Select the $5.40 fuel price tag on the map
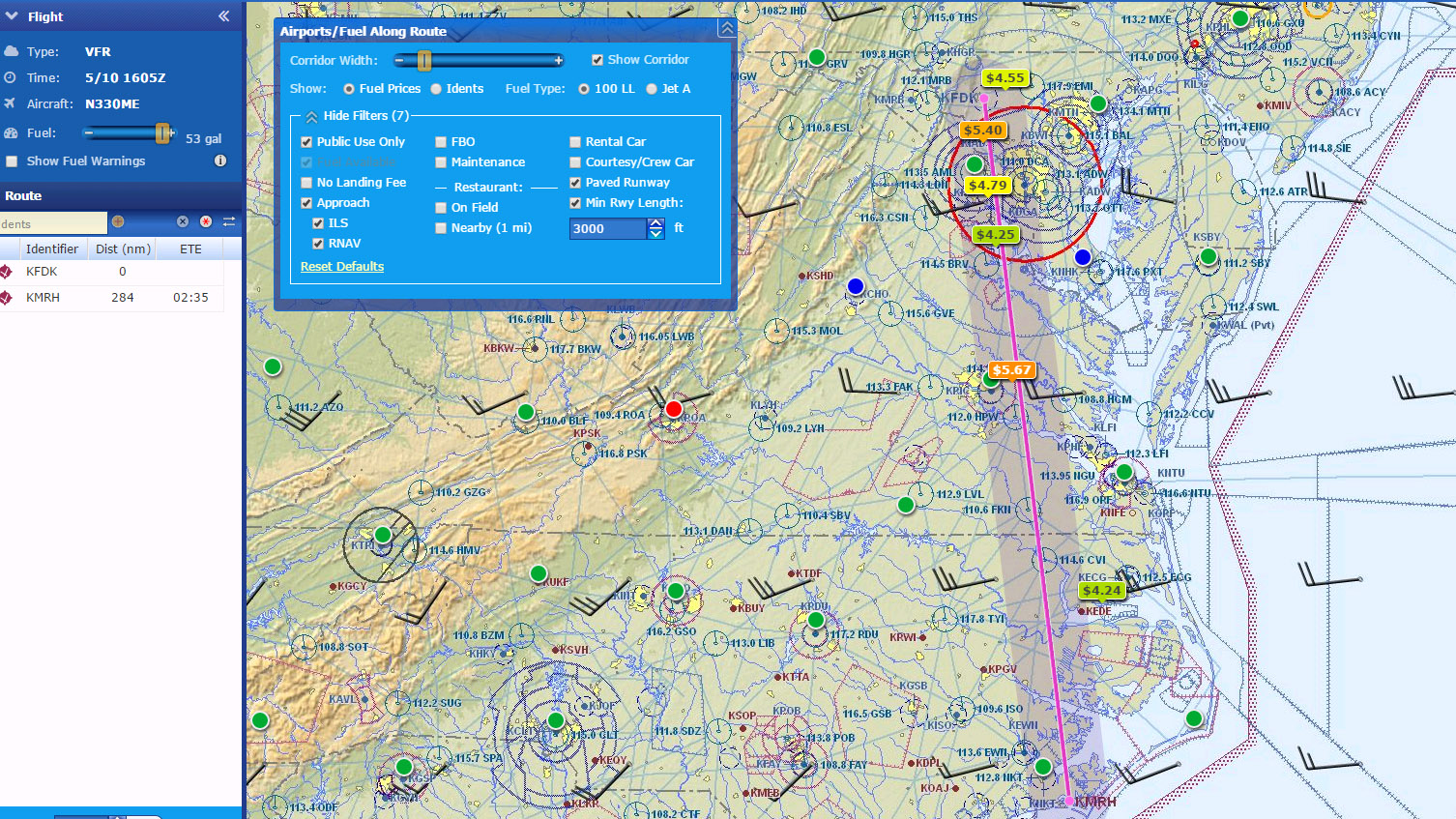Viewport: 1456px width, 819px height. coord(983,129)
